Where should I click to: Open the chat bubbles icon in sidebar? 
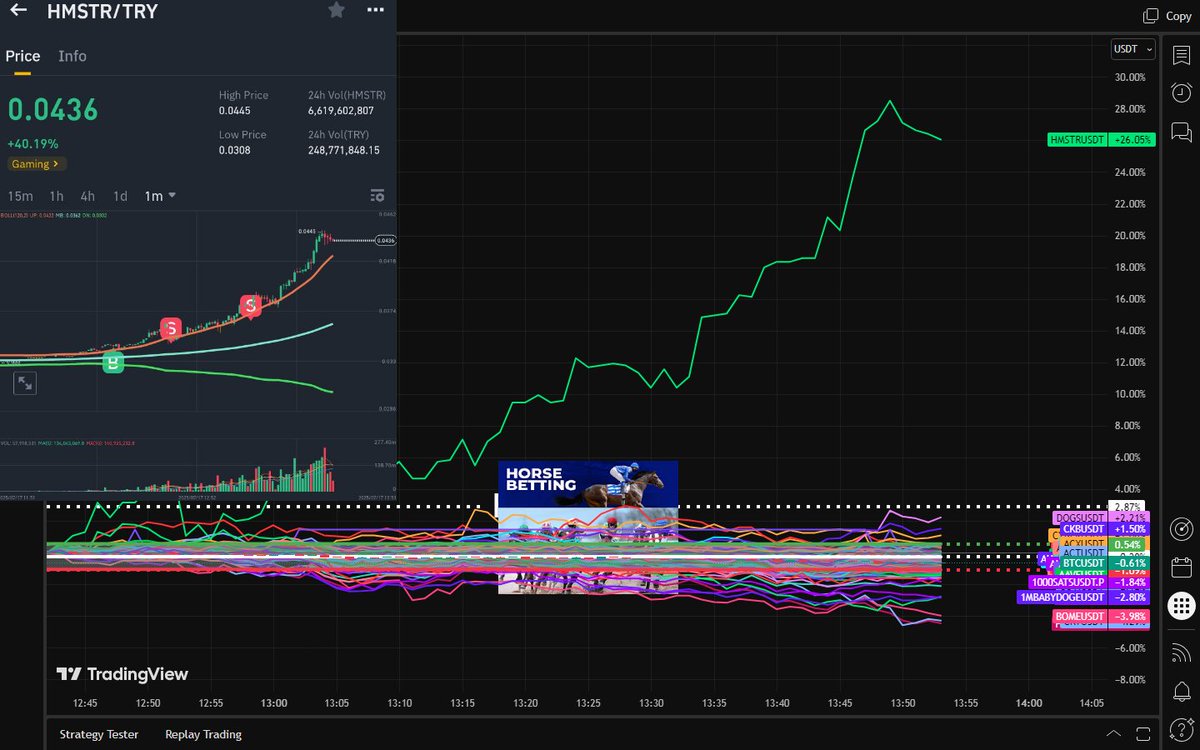1180,131
